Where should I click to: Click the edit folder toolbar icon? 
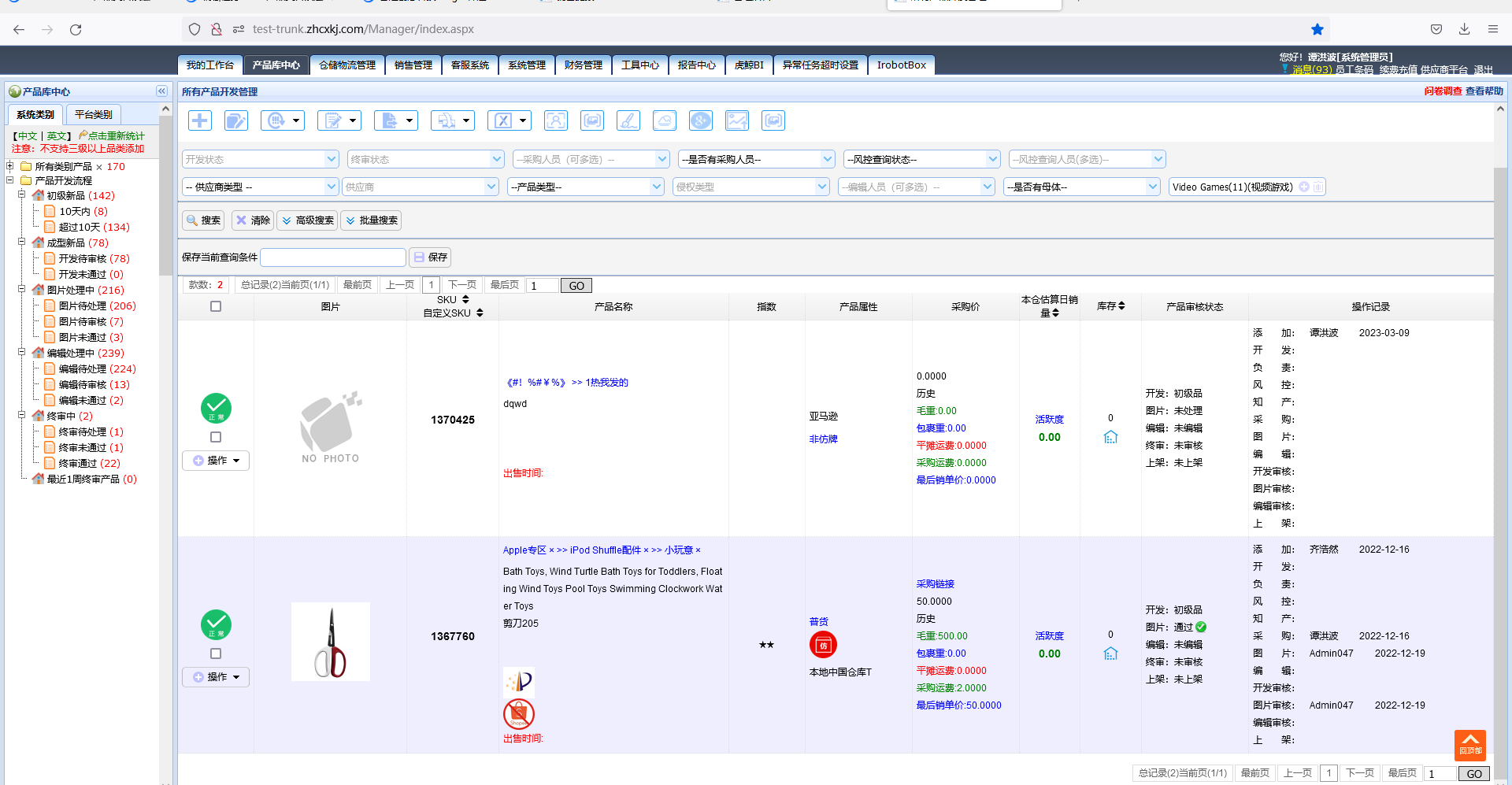pyautogui.click(x=236, y=120)
